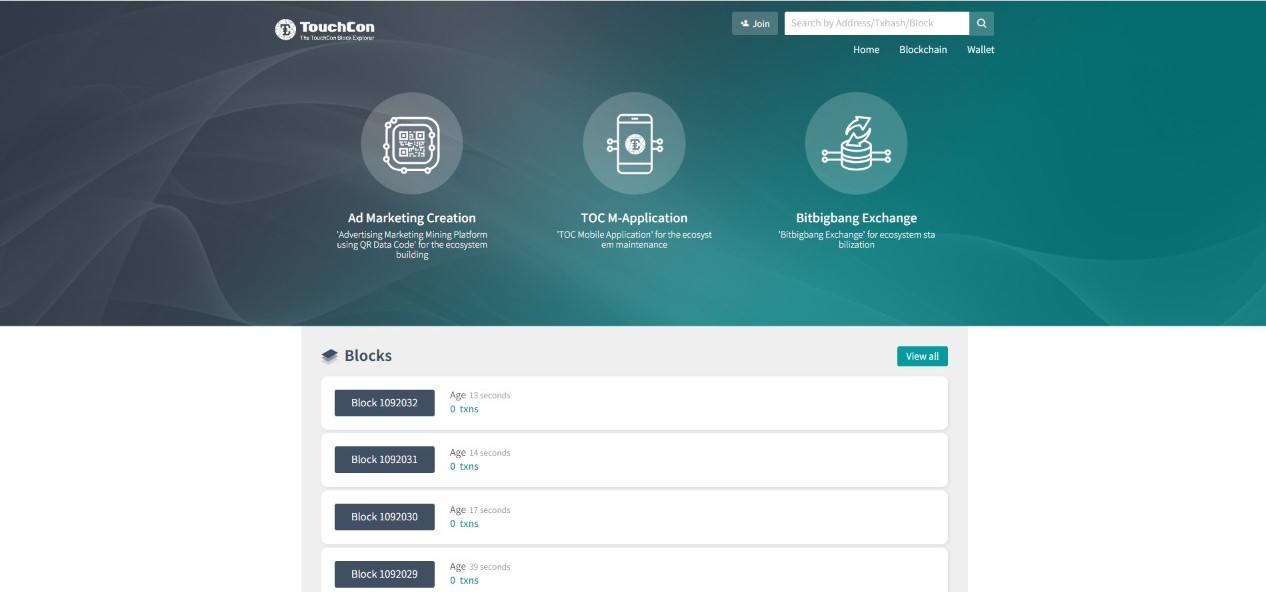The width and height of the screenshot is (1266, 592).
Task: Click the 0 txns link of Block 1092030
Action: [464, 523]
